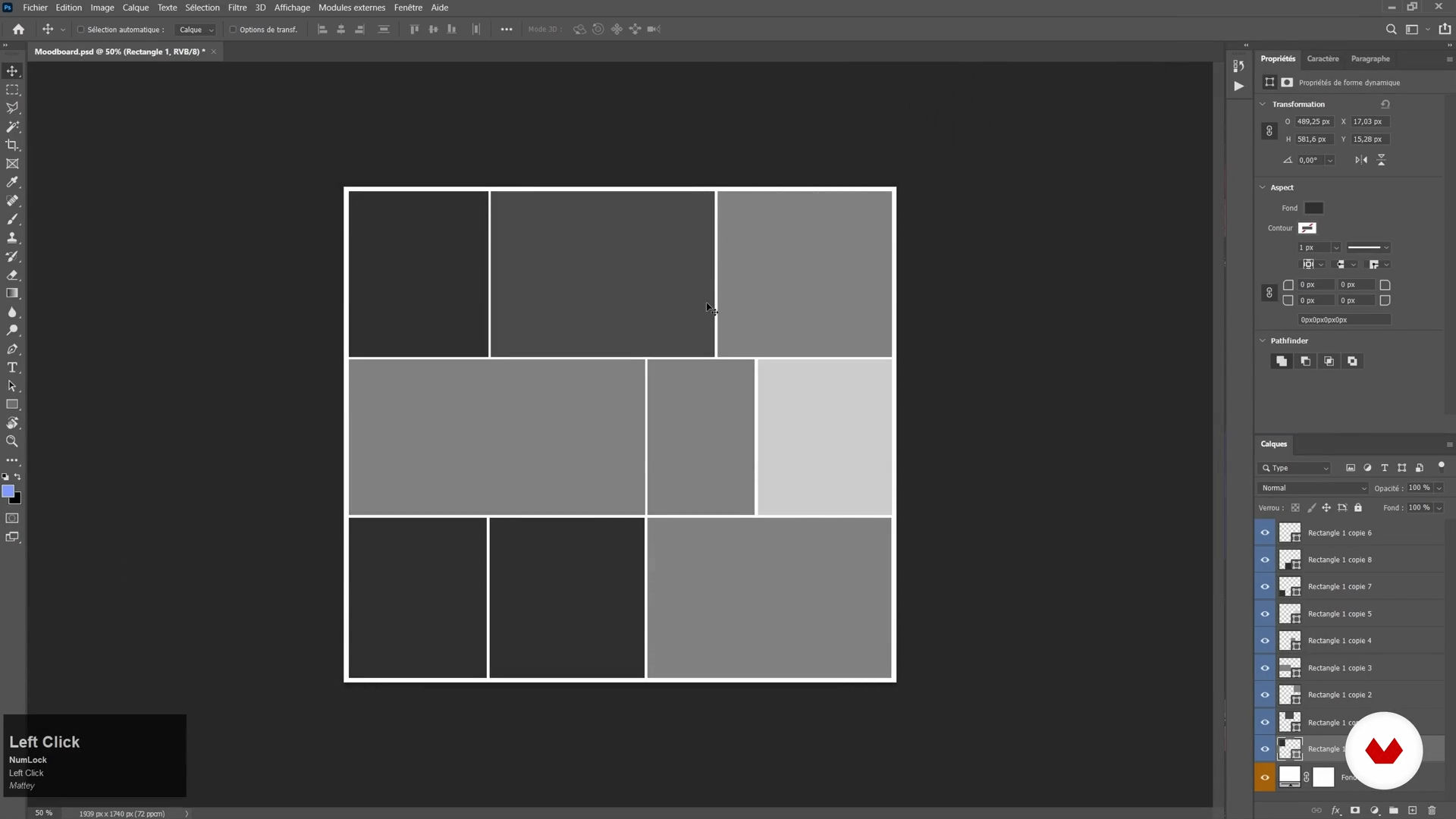Click the width (L) input field
The width and height of the screenshot is (1456, 819).
click(x=1313, y=121)
